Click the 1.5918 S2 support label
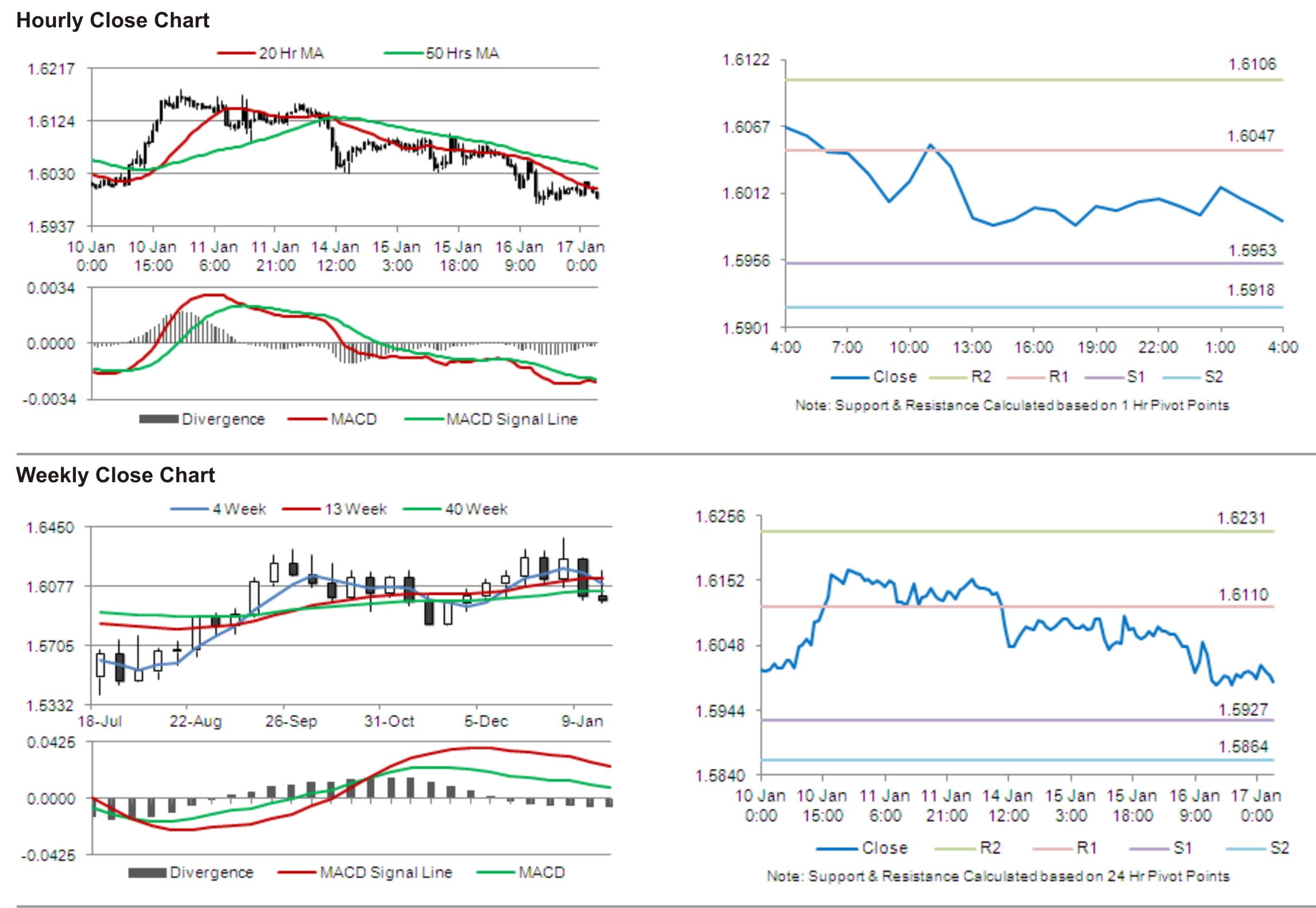Image resolution: width=1316 pixels, height=908 pixels. pos(1251,290)
